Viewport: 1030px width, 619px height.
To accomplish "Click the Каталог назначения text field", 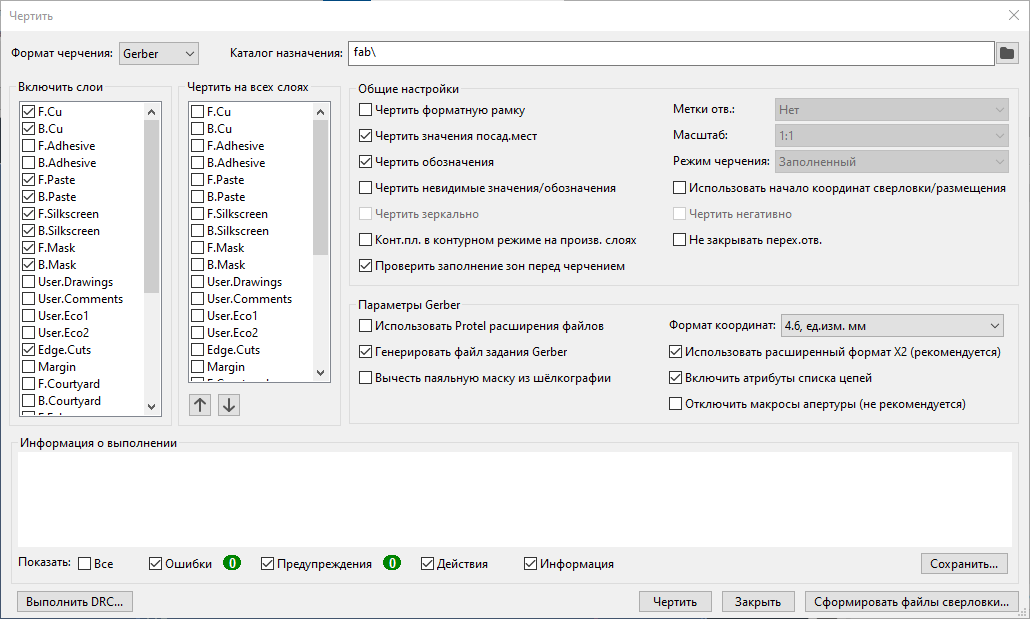I will (670, 53).
